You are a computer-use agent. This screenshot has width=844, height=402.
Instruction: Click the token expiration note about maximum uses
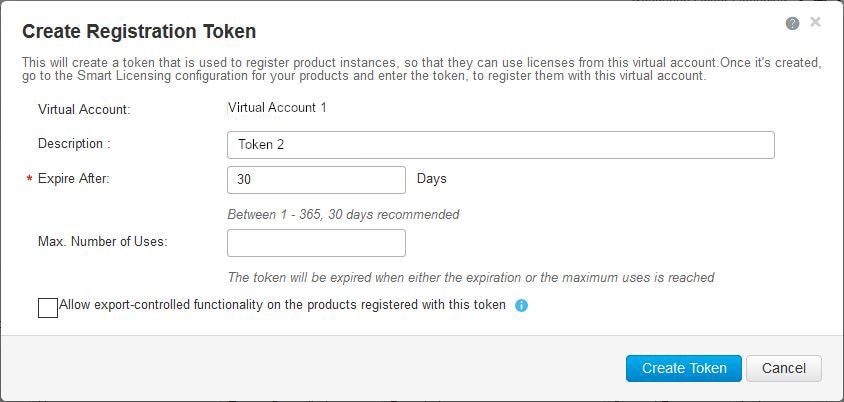tap(471, 278)
